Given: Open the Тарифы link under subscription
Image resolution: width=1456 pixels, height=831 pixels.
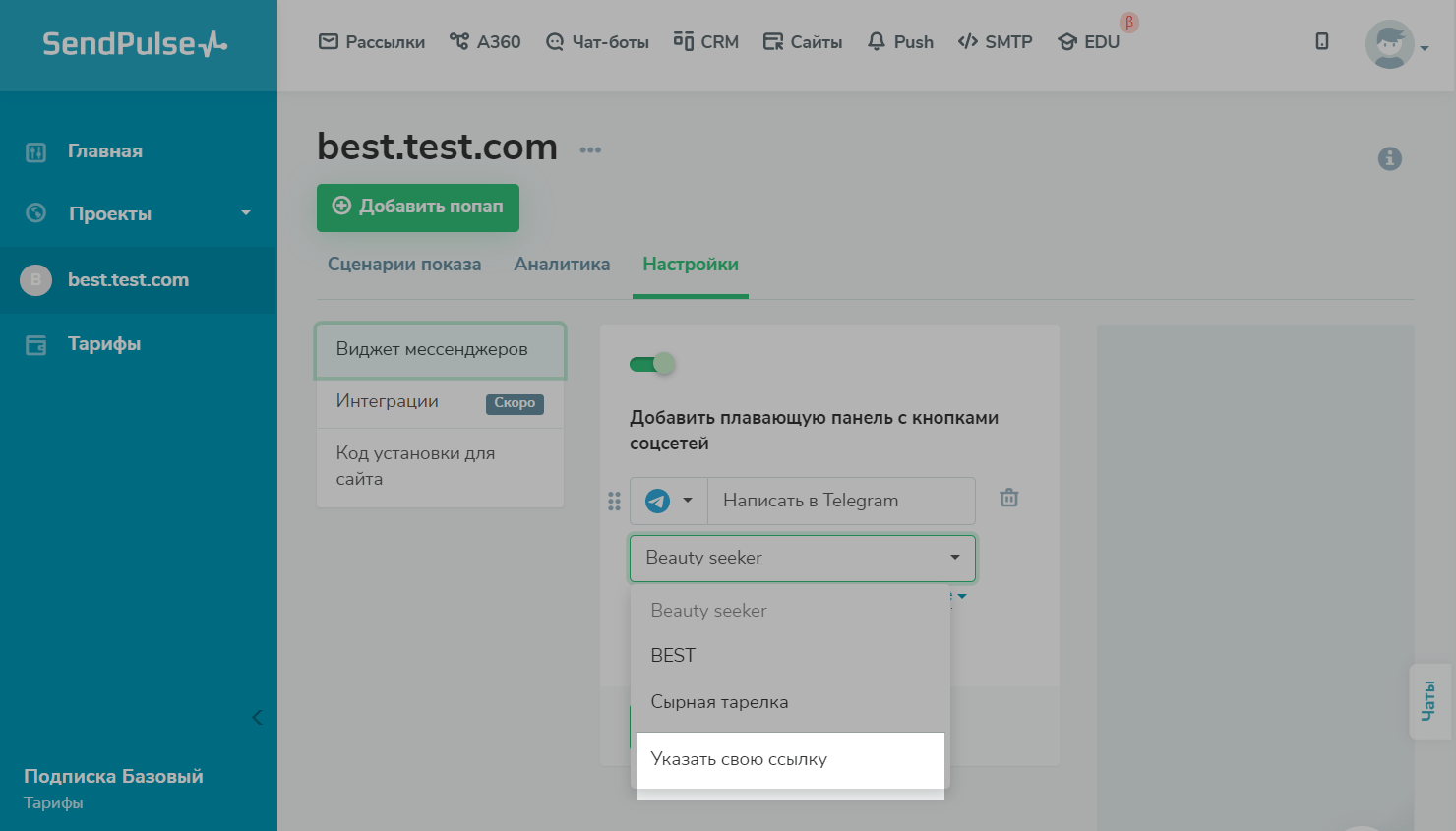Looking at the screenshot, I should (x=53, y=802).
